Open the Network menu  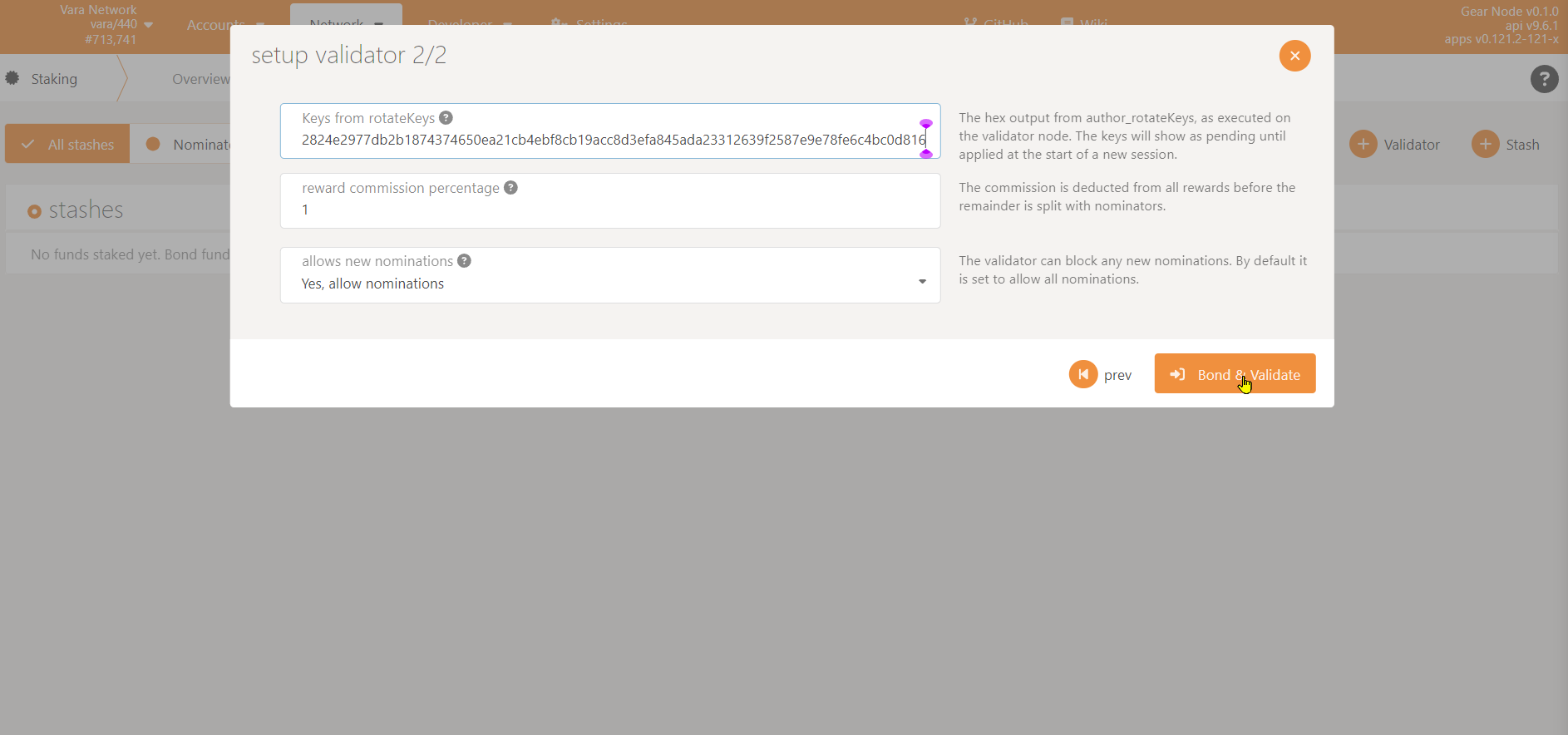click(x=346, y=25)
